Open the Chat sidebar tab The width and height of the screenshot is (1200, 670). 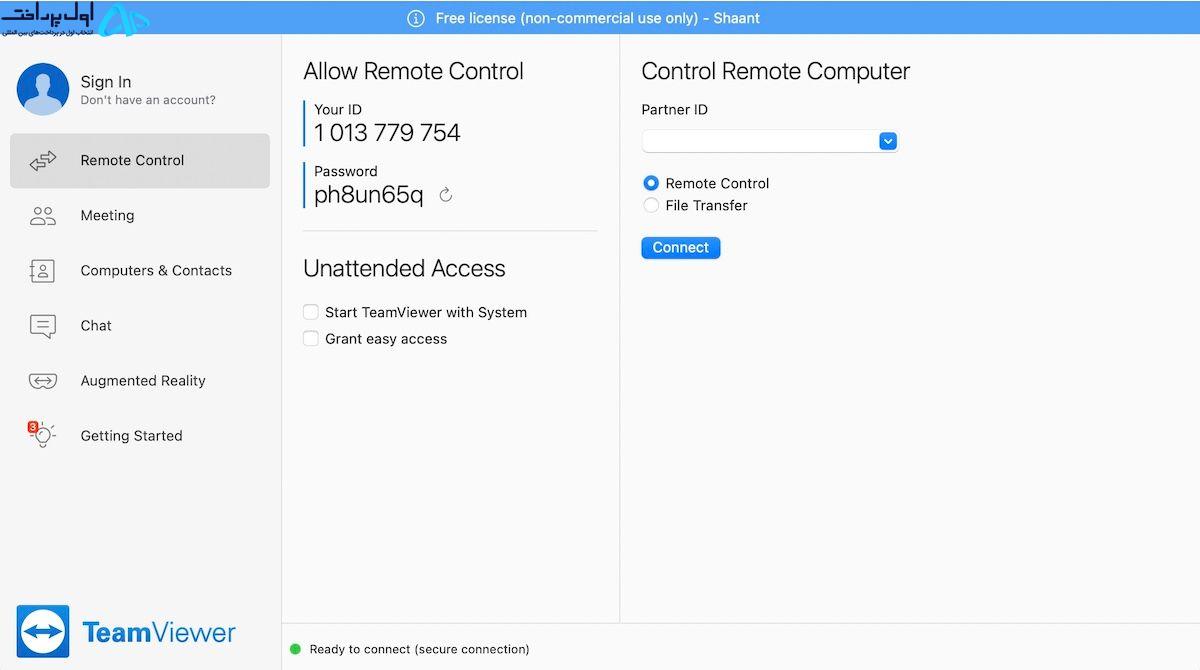click(x=140, y=326)
